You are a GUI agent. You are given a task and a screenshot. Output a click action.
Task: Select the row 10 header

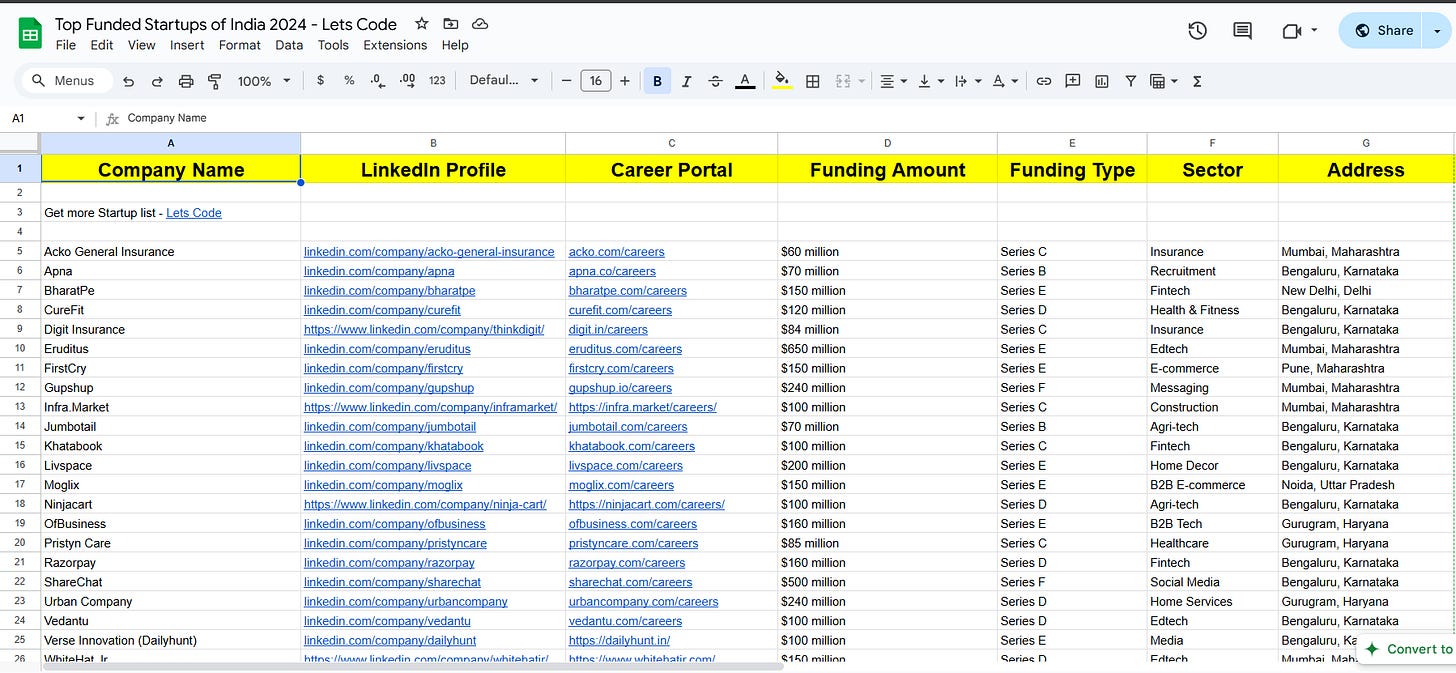(x=20, y=349)
